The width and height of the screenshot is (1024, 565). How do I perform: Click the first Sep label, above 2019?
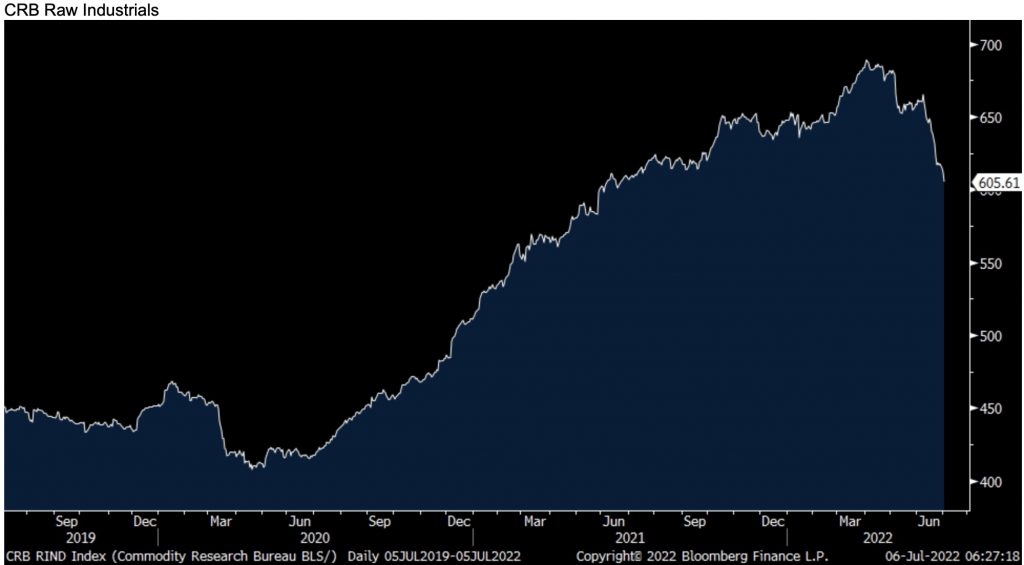pos(67,521)
